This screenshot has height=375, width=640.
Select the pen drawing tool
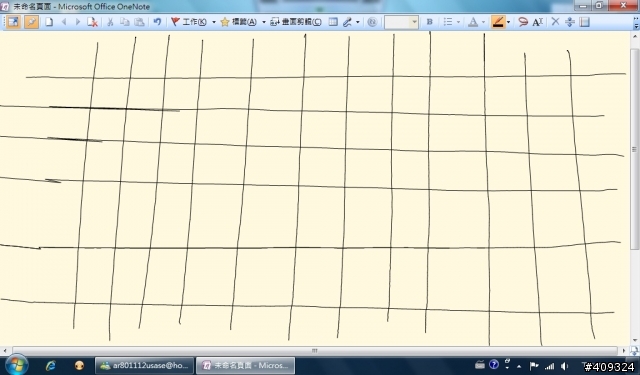347,22
